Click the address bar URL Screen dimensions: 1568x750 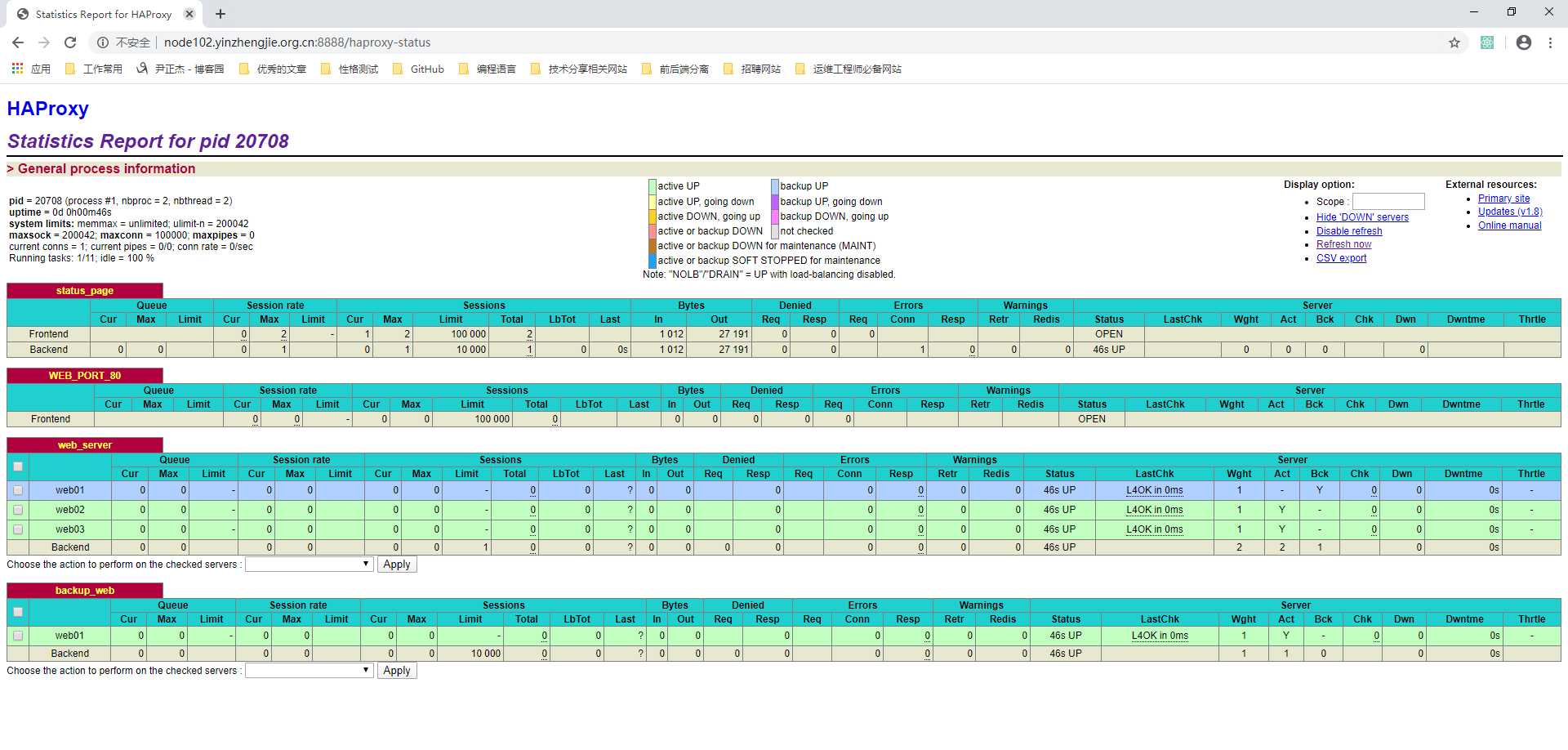[297, 42]
